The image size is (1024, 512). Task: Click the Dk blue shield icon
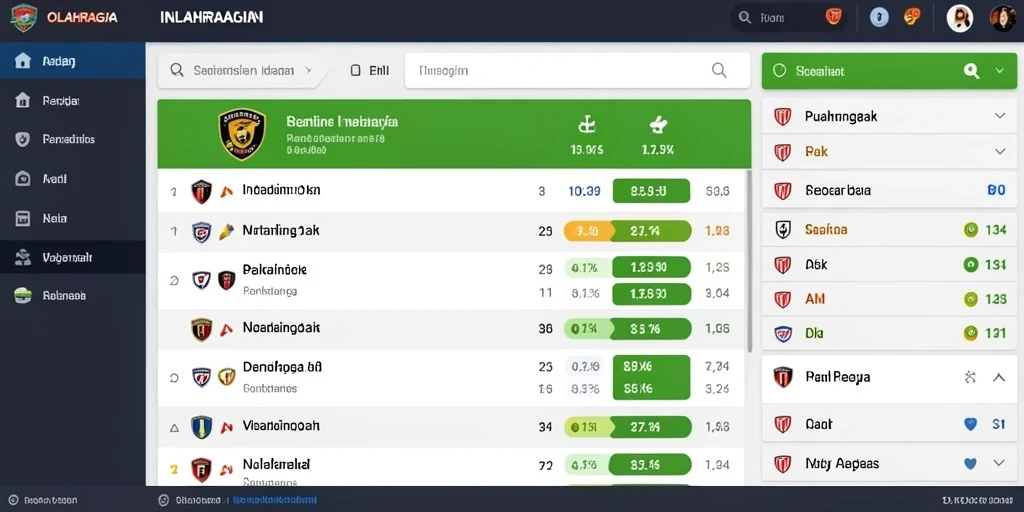tap(782, 334)
